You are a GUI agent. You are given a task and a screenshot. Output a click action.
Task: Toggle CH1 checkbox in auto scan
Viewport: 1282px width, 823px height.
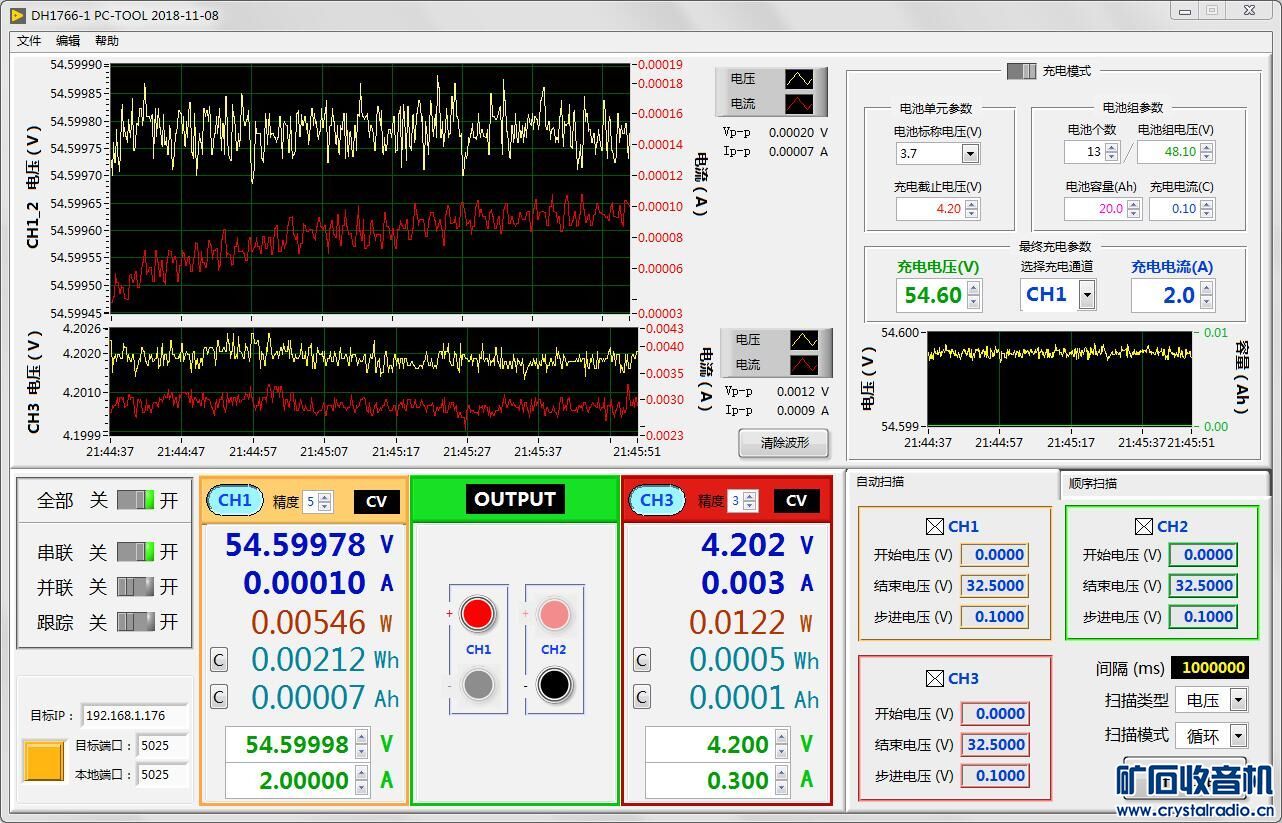[935, 526]
